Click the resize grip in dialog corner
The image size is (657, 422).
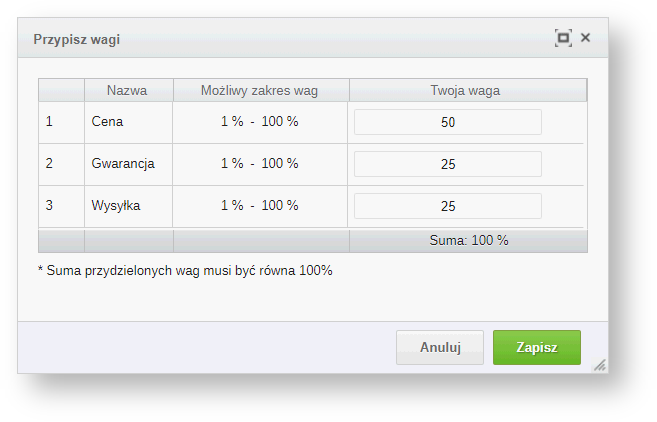coord(600,366)
